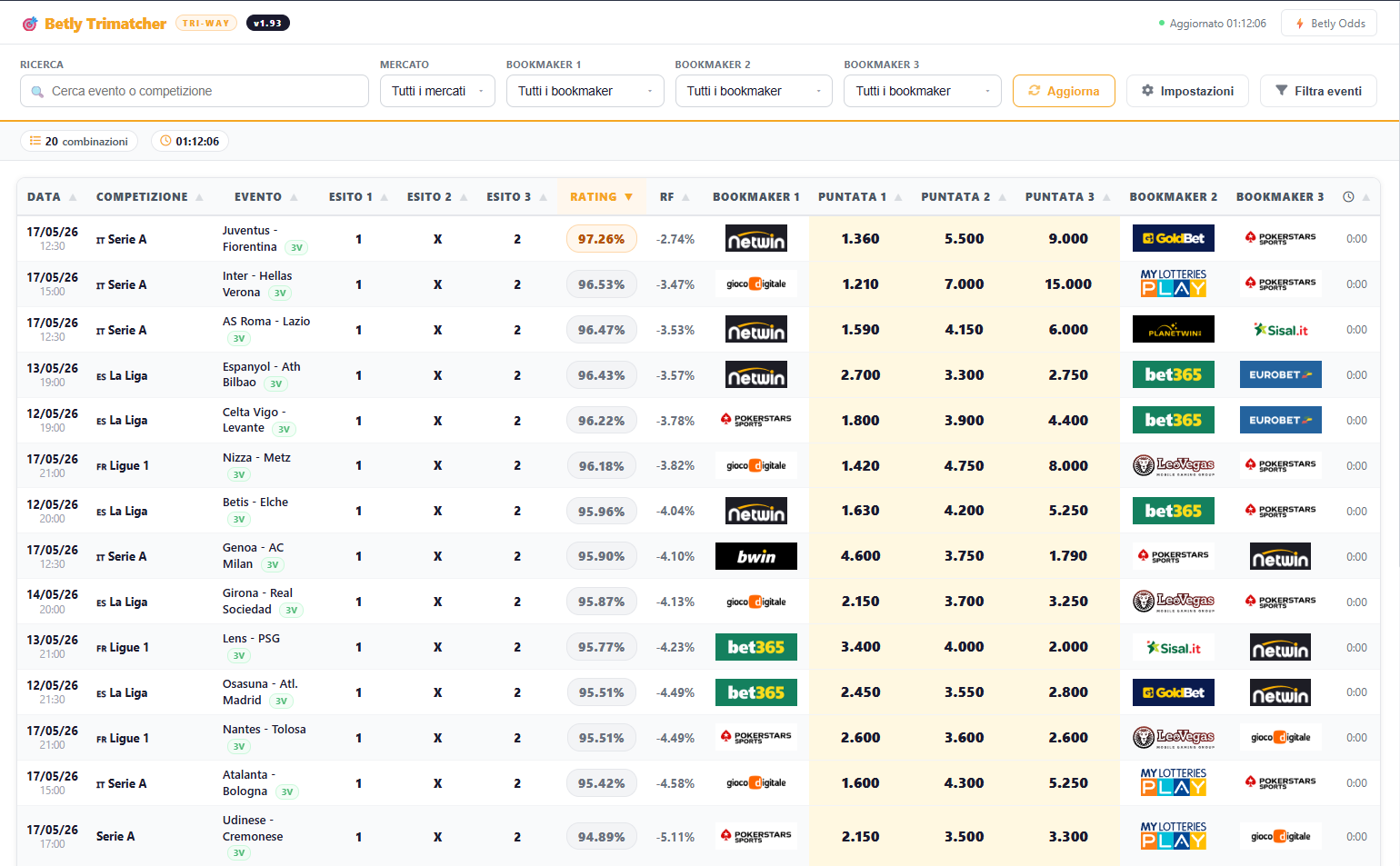Click LeoVegas logo in Nizza - Metz row
Screen dimensions: 1400x866
(1174, 465)
